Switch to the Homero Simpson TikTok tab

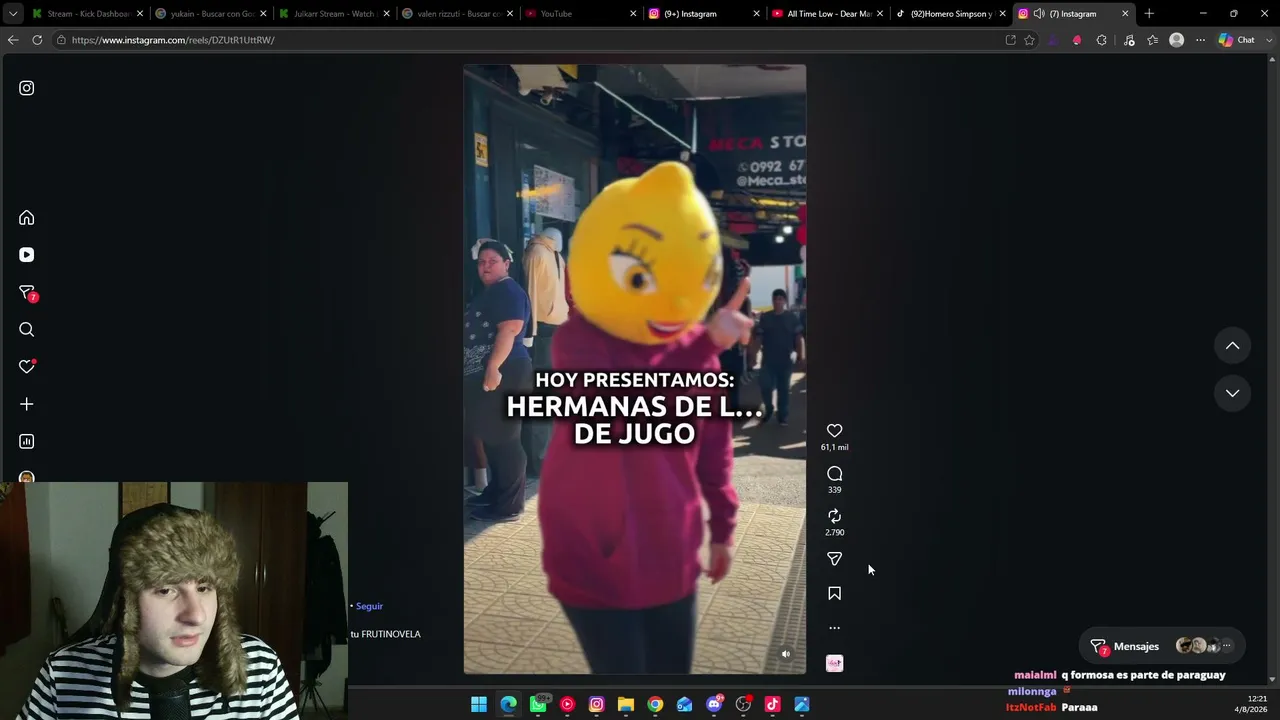[x=949, y=14]
